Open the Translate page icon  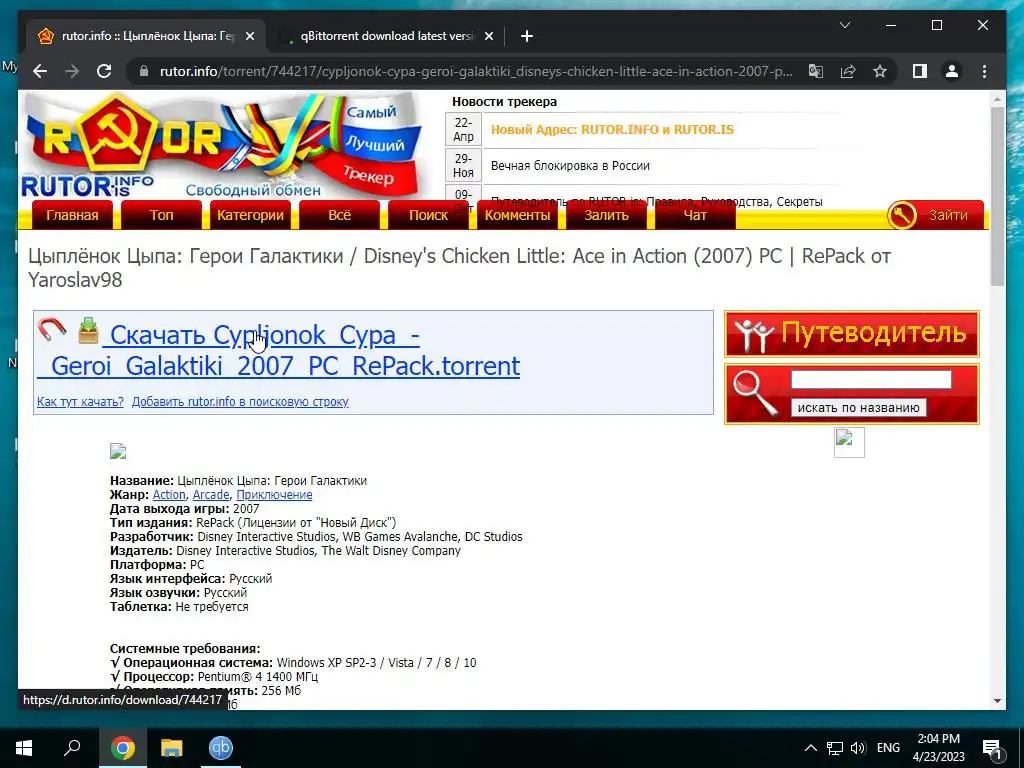816,71
